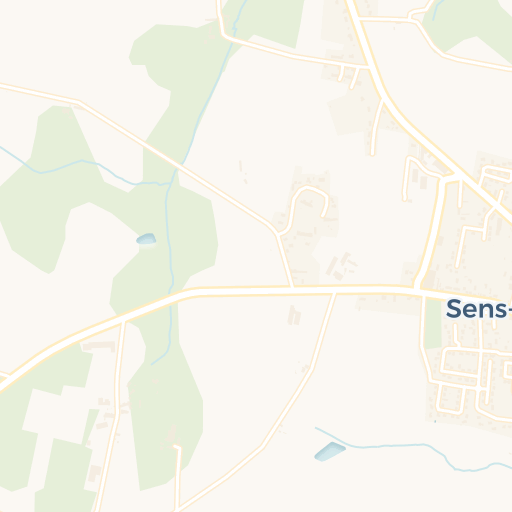
Task: Click the cluster of farm buildings north of the main road
Action: click(x=341, y=266)
